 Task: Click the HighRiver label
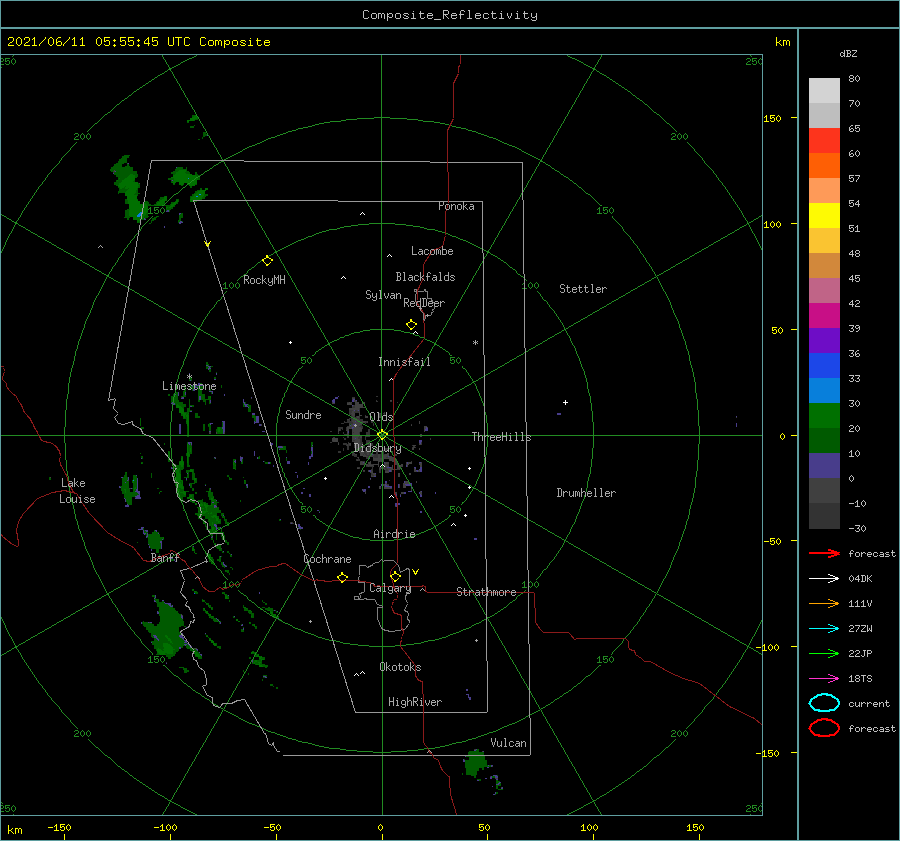pyautogui.click(x=415, y=702)
